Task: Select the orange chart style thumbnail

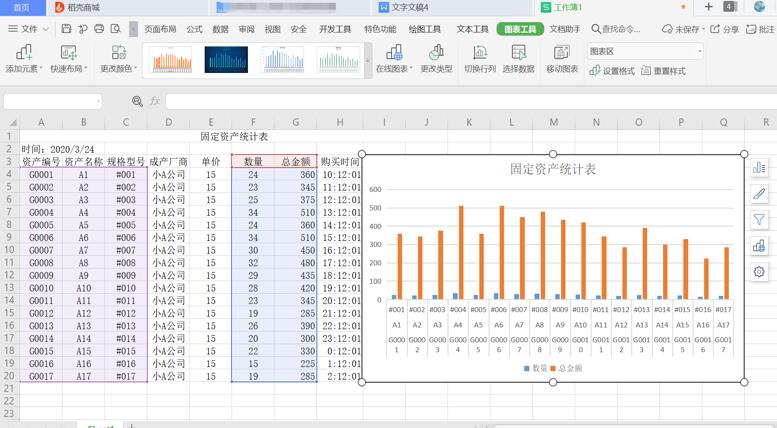Action: [x=172, y=60]
